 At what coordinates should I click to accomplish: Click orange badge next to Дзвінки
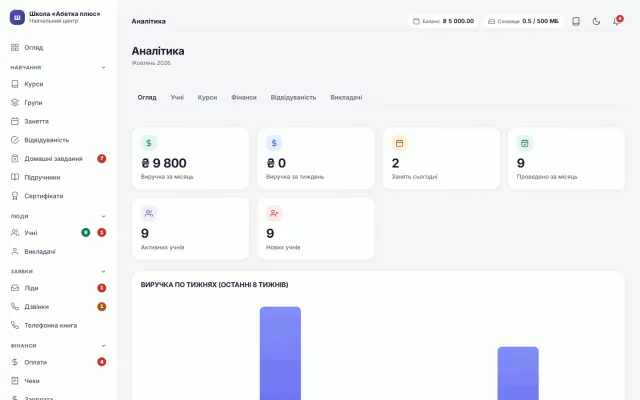(x=102, y=307)
